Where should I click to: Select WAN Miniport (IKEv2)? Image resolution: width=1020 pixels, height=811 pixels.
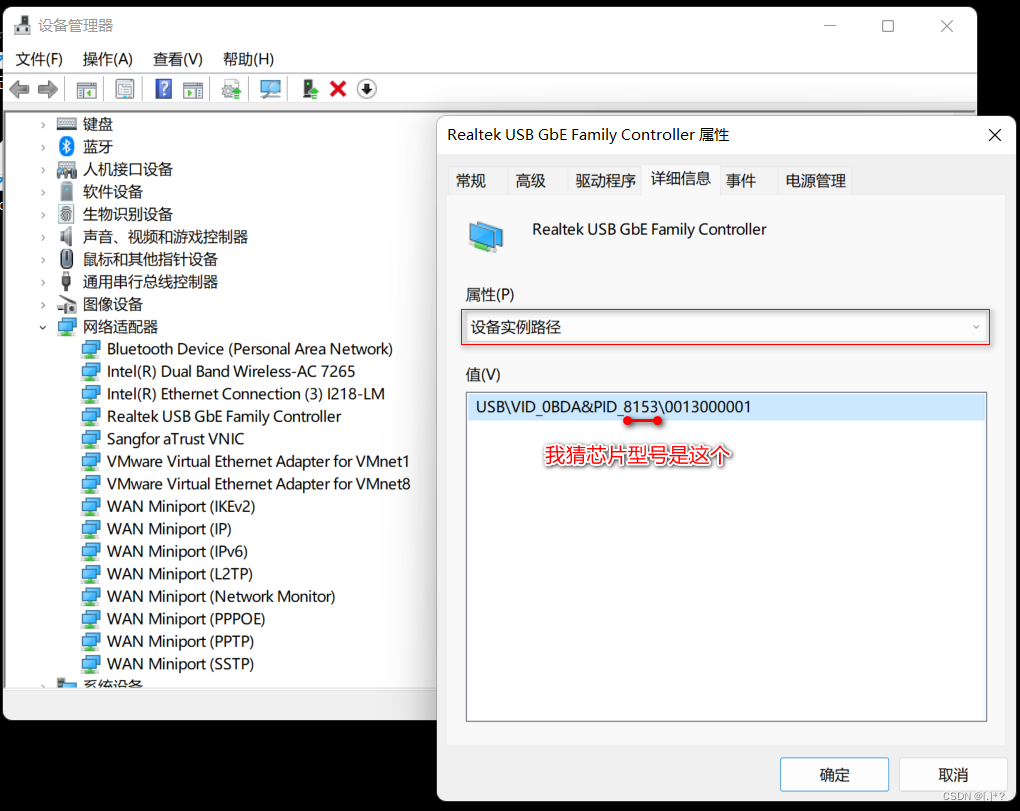click(181, 507)
